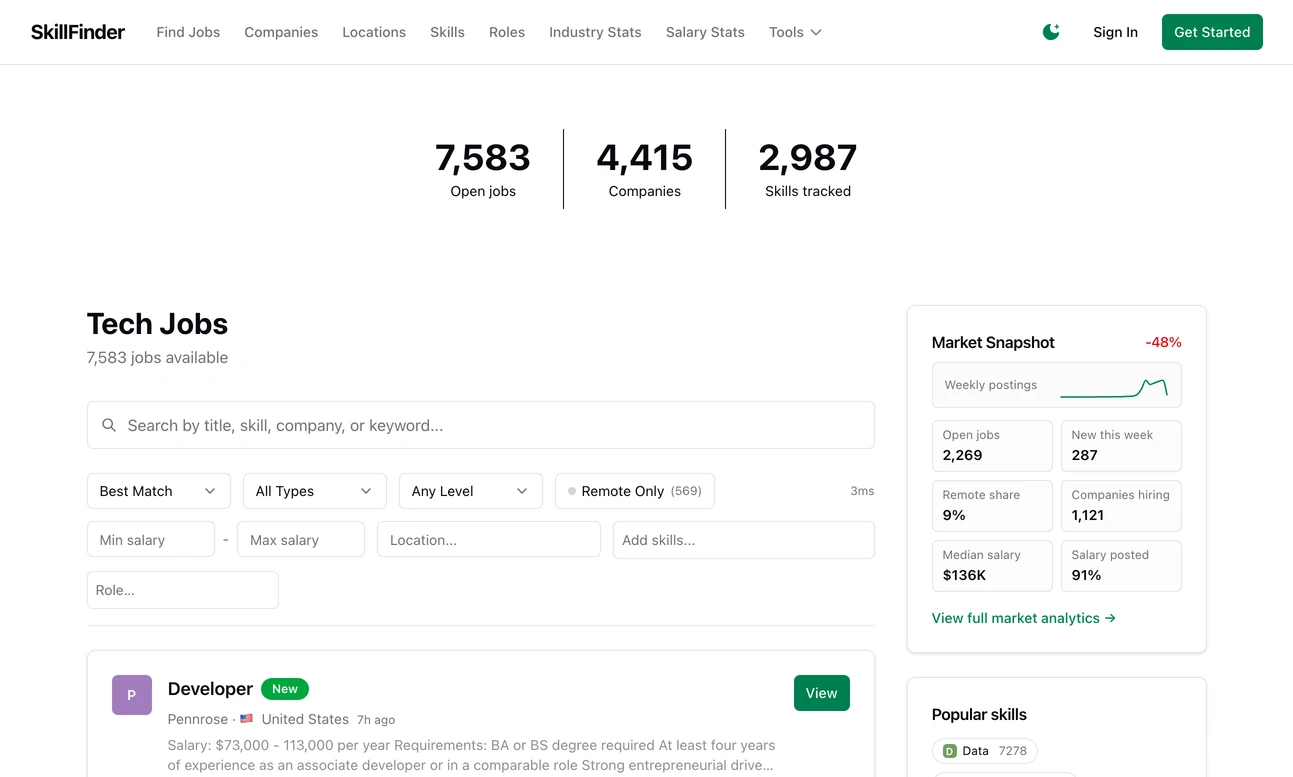Click the Role filter field
Viewport: 1293px width, 777px height.
pyautogui.click(x=183, y=590)
